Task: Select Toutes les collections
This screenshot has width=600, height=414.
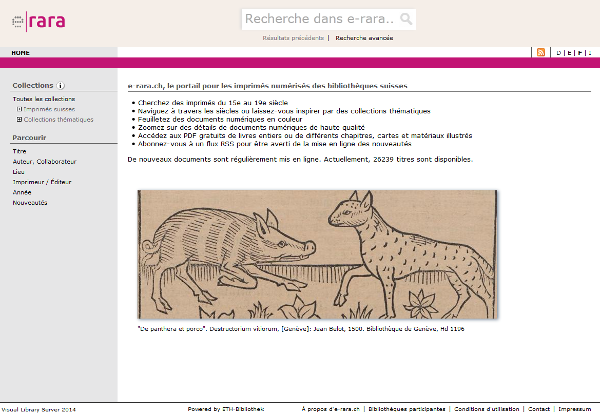Action: tap(44, 99)
